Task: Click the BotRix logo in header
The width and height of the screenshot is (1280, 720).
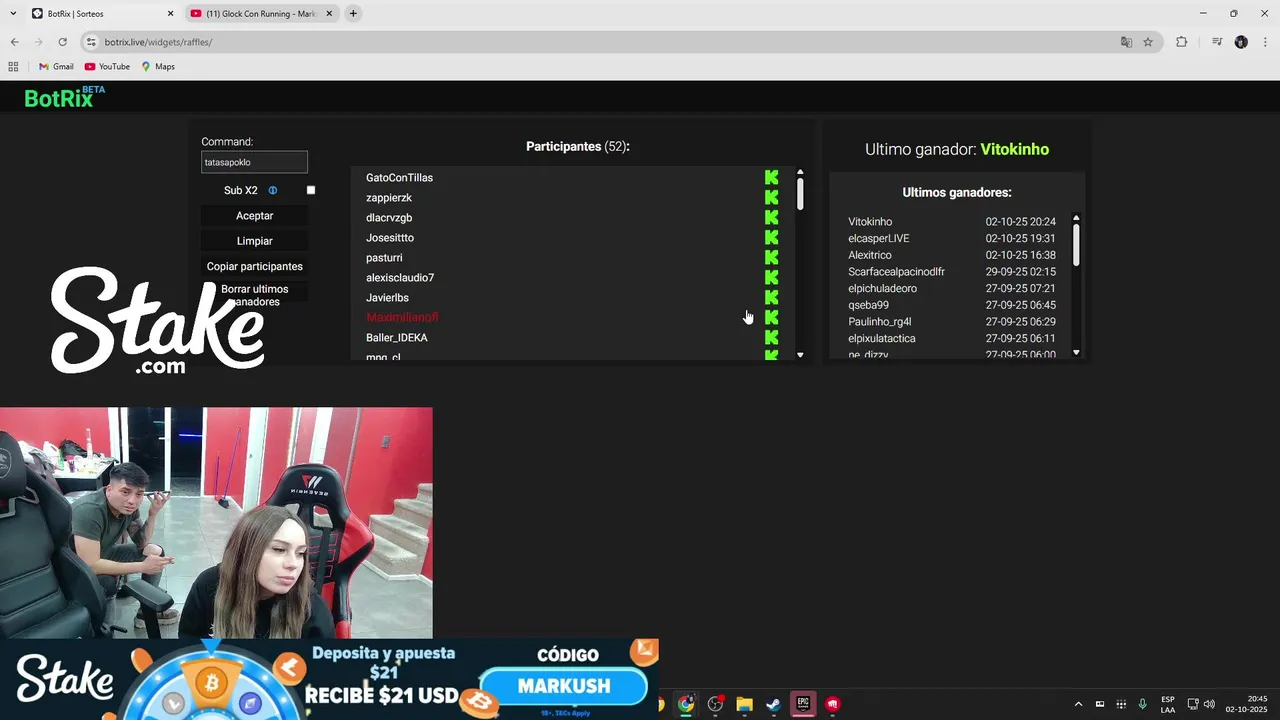Action: click(64, 97)
